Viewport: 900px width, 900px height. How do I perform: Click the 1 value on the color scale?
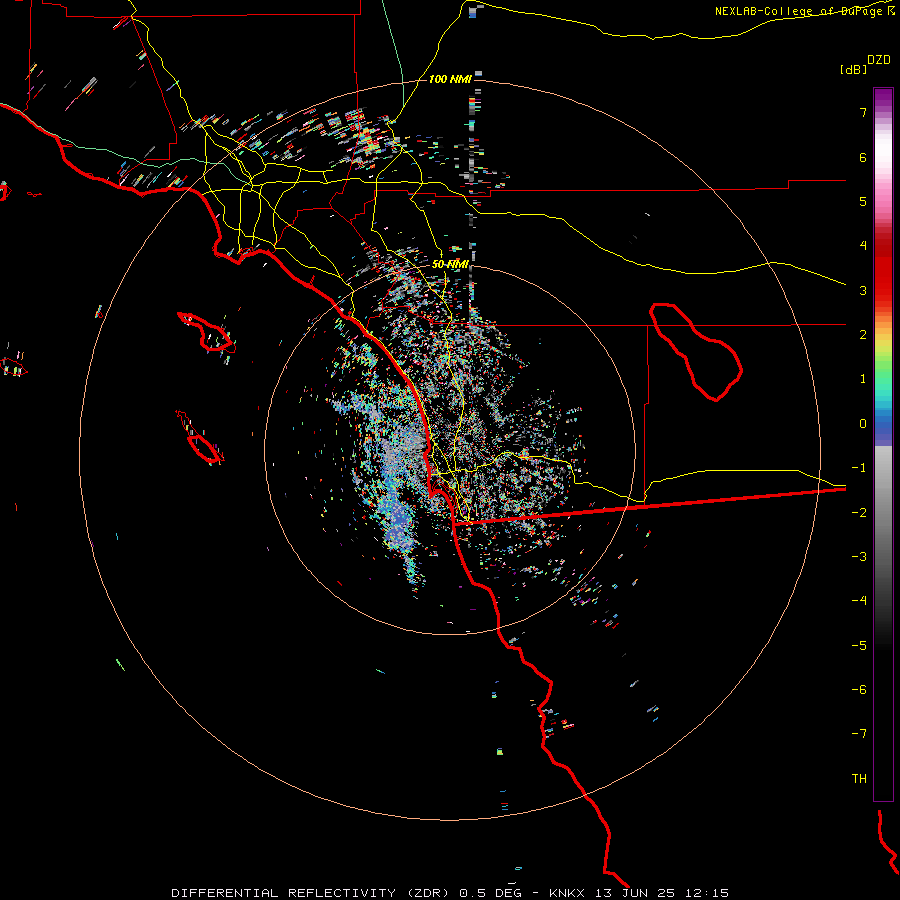(x=863, y=379)
